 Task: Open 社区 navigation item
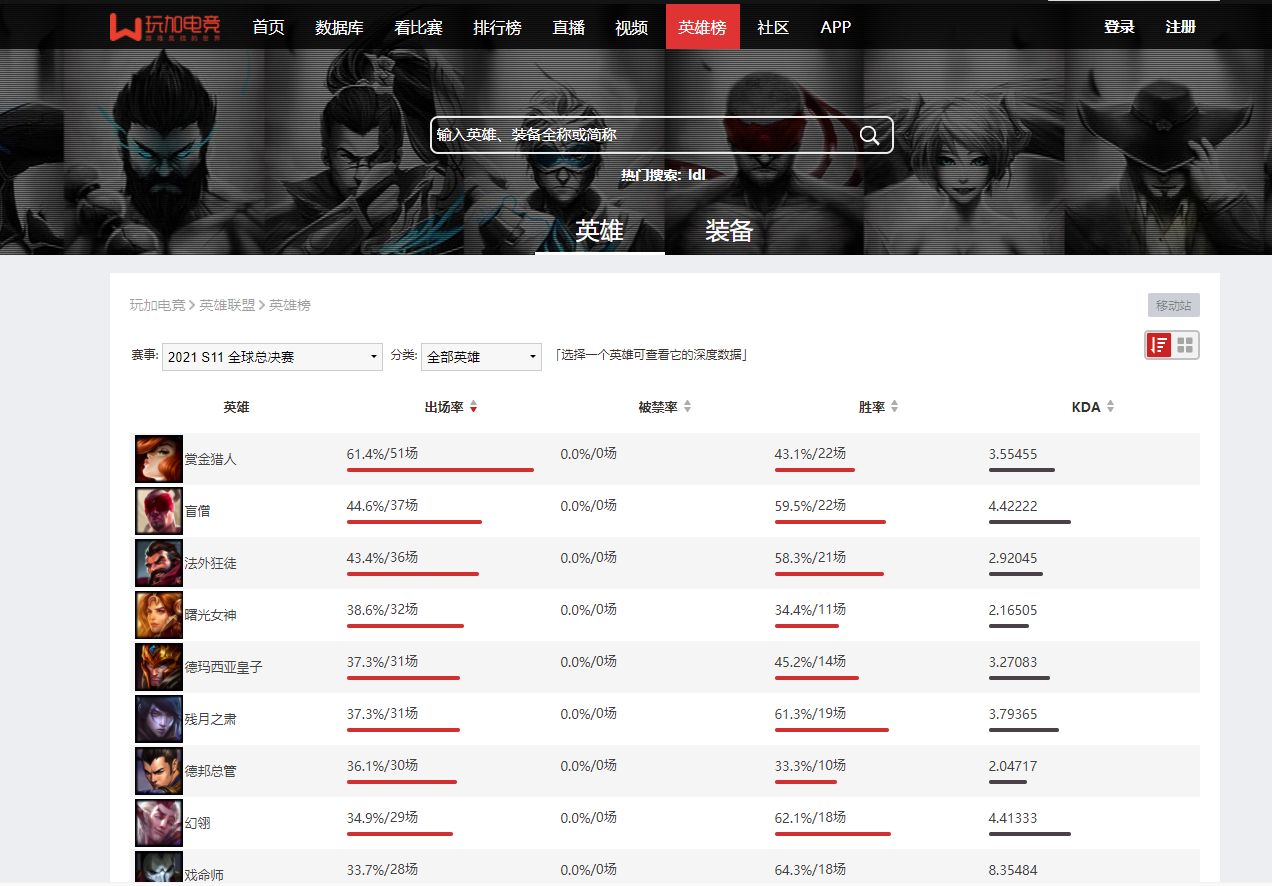pyautogui.click(x=773, y=27)
